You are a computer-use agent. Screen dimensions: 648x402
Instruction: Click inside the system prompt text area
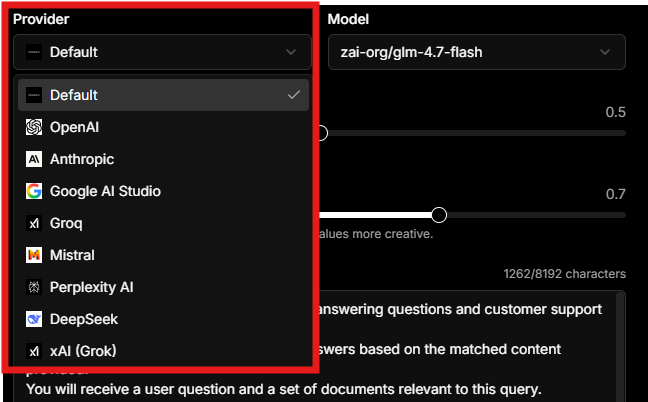pos(318,347)
